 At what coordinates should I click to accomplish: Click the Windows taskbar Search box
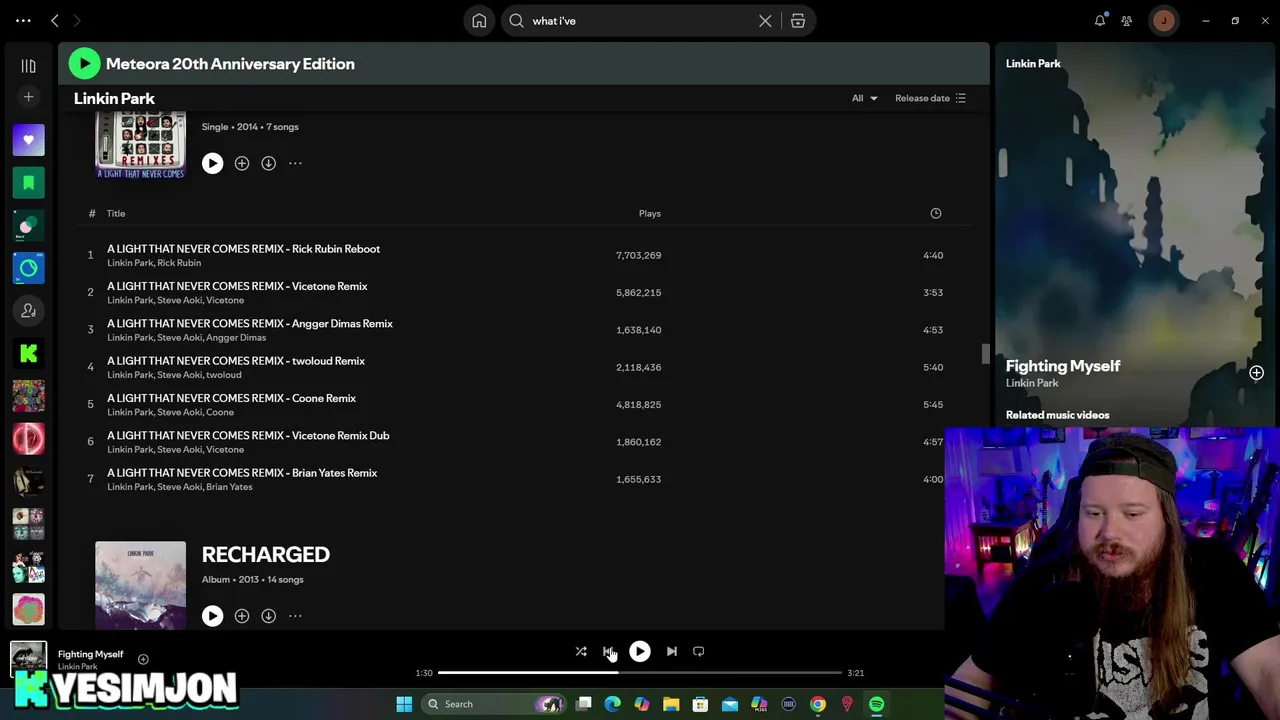(x=492, y=704)
